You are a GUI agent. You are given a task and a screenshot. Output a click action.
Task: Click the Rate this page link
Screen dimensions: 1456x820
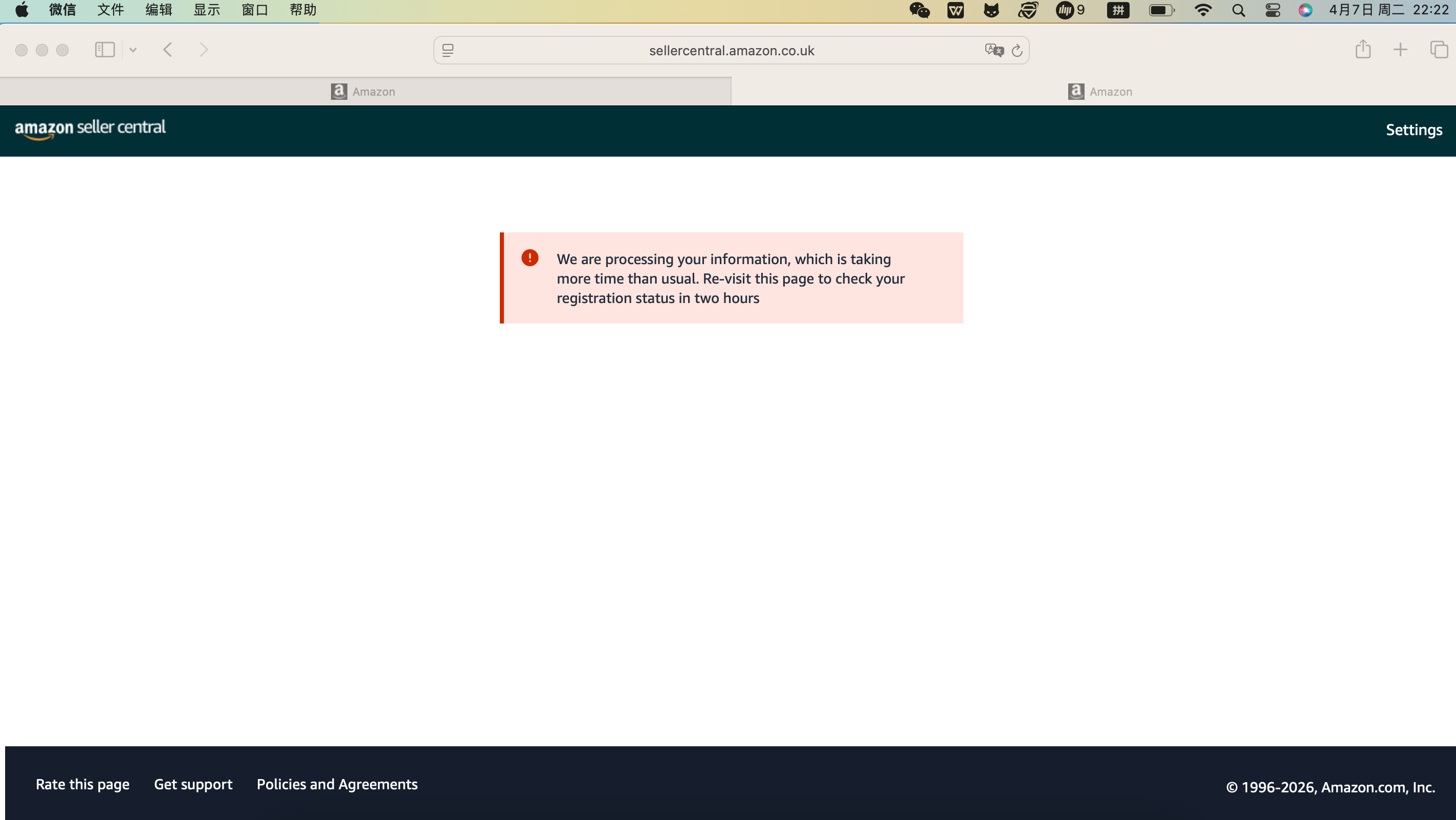[x=82, y=784]
